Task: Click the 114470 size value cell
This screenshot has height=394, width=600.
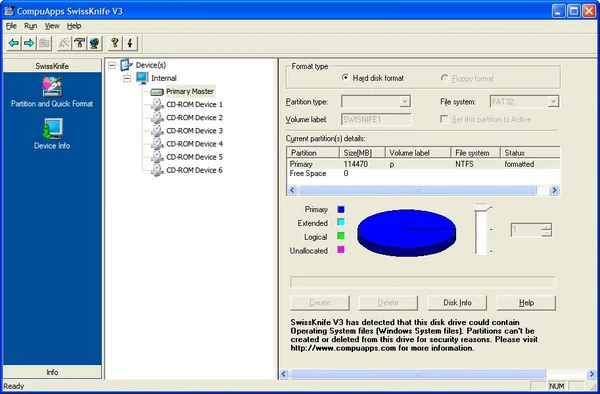Action: (x=356, y=164)
